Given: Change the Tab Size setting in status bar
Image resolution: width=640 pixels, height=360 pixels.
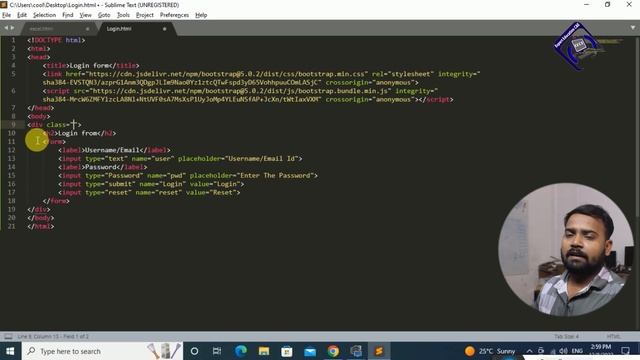Looking at the screenshot, I should coord(567,336).
